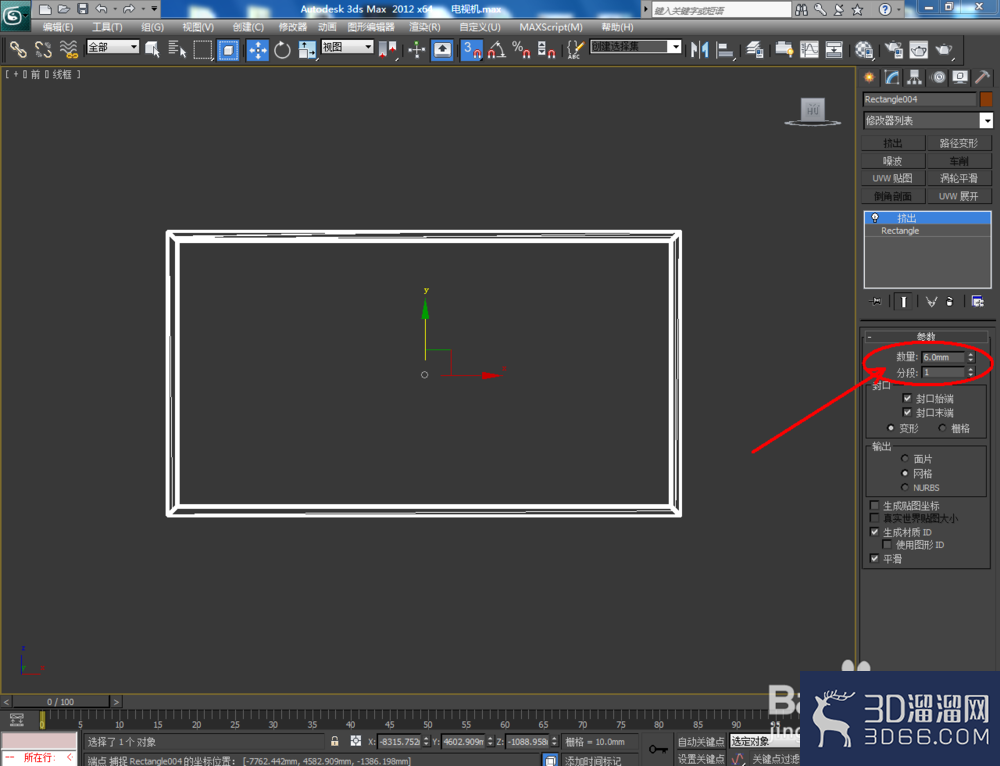Click 数量 spinner arrows
1000x766 pixels.
coord(971,357)
